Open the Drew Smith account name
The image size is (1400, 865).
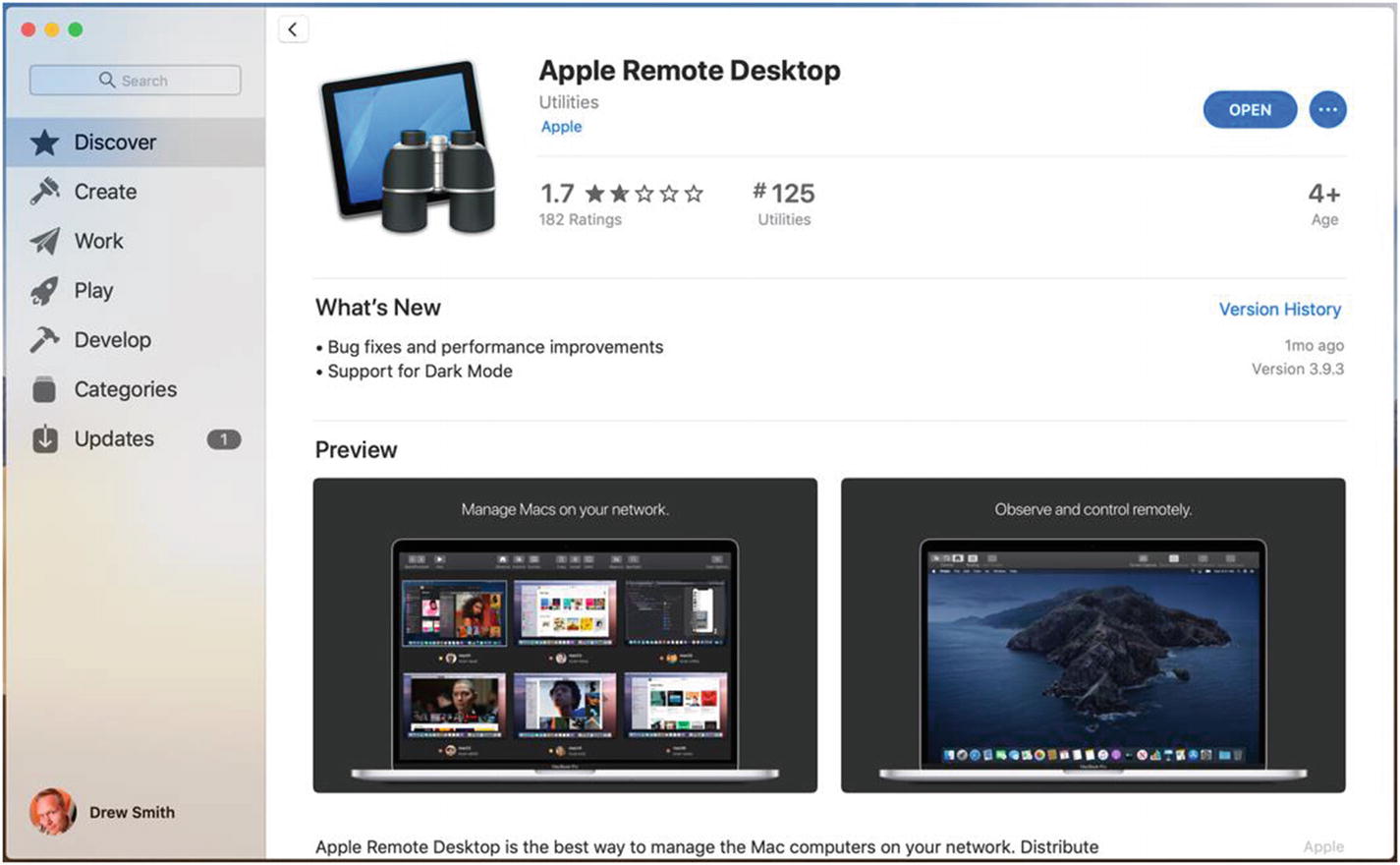coord(132,812)
